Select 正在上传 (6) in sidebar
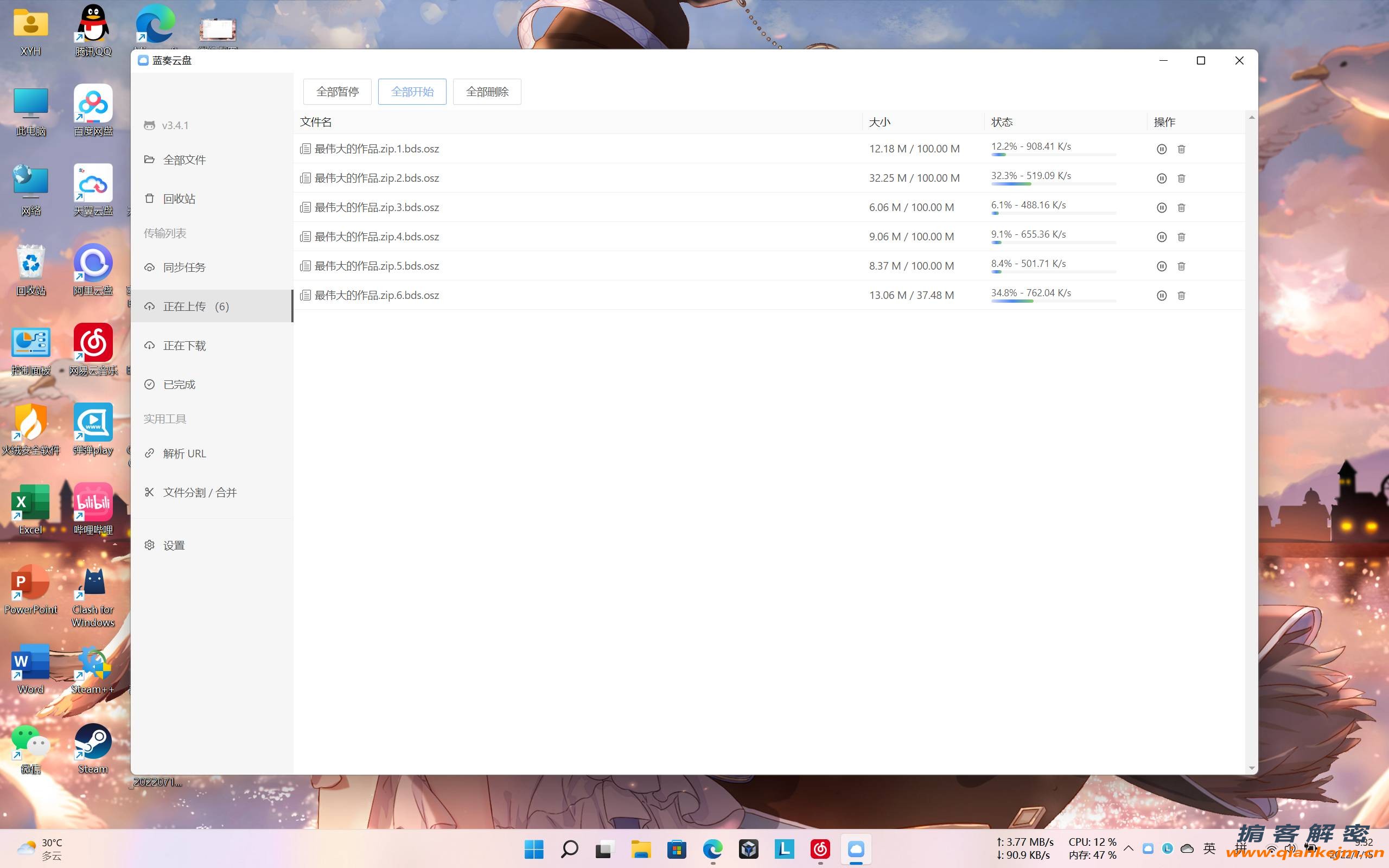The image size is (1389, 868). 211,306
